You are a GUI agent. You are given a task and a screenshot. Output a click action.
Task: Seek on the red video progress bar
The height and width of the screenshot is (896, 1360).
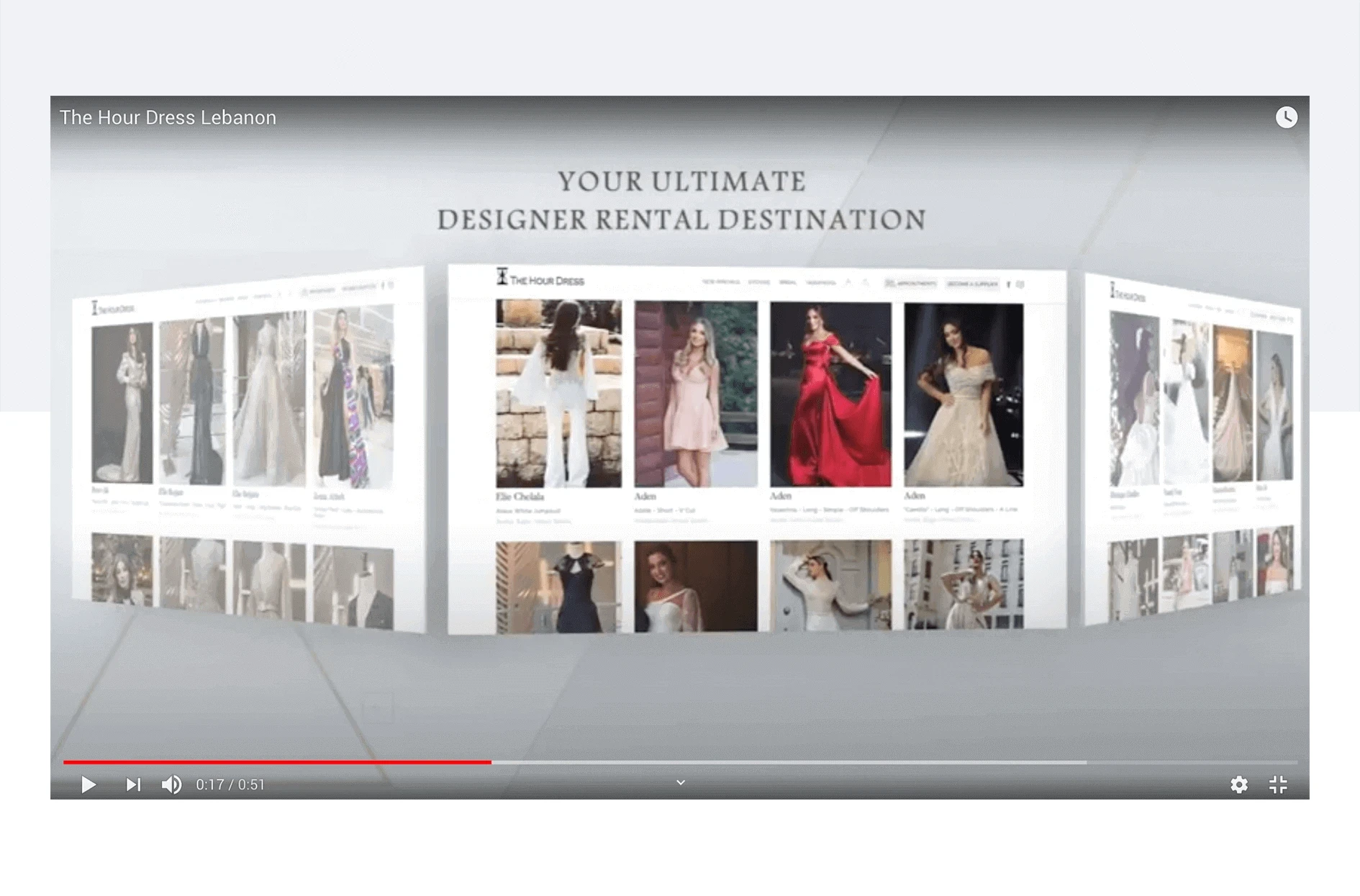tap(277, 761)
